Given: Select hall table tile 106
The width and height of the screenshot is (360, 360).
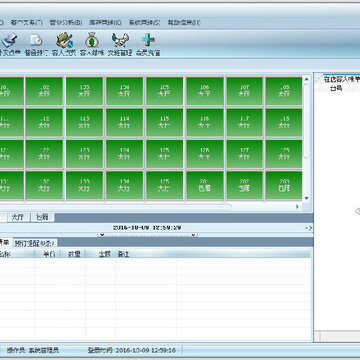Looking at the screenshot, I should tap(205, 91).
